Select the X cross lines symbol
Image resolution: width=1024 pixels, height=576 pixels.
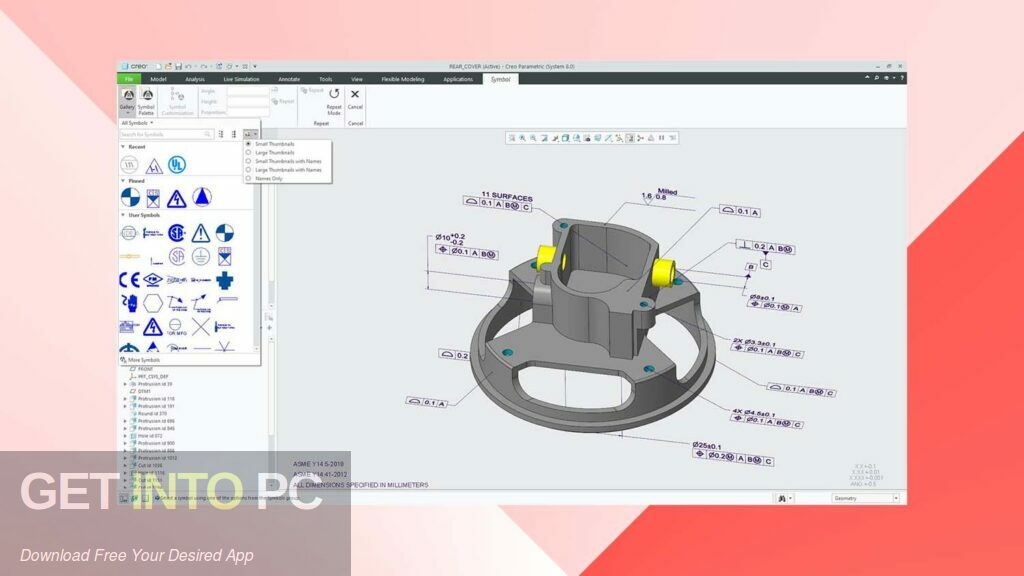tap(200, 326)
